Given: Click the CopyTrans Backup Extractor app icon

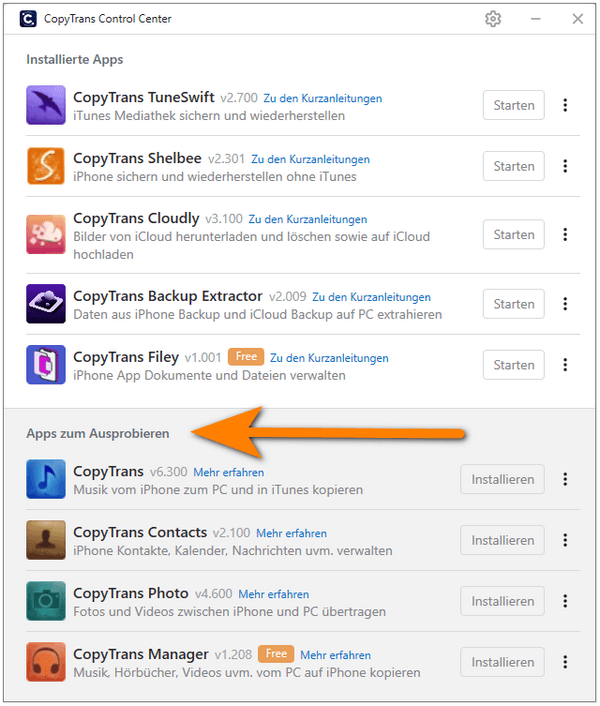Looking at the screenshot, I should coord(45,304).
